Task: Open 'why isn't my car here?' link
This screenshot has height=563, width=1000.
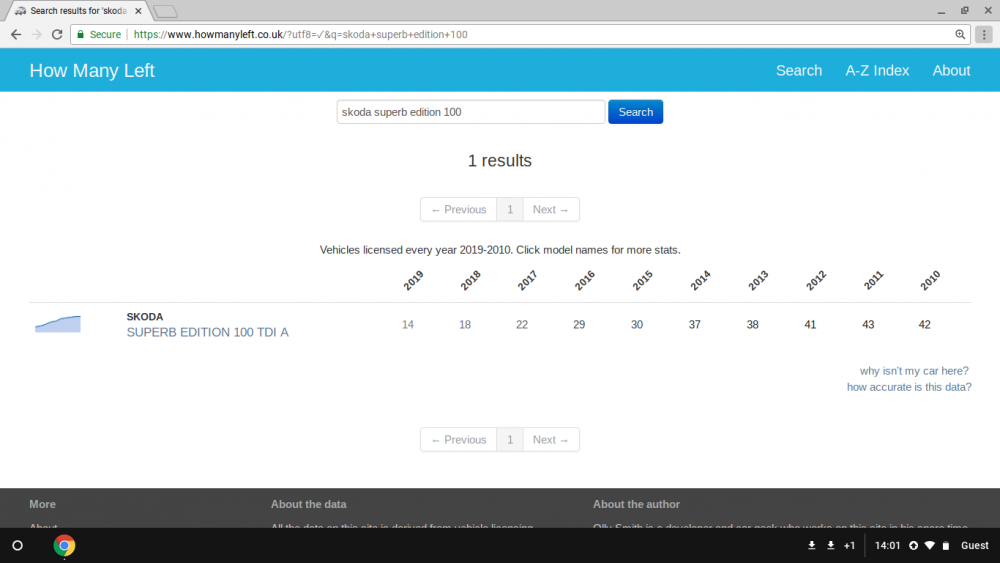Action: click(914, 371)
